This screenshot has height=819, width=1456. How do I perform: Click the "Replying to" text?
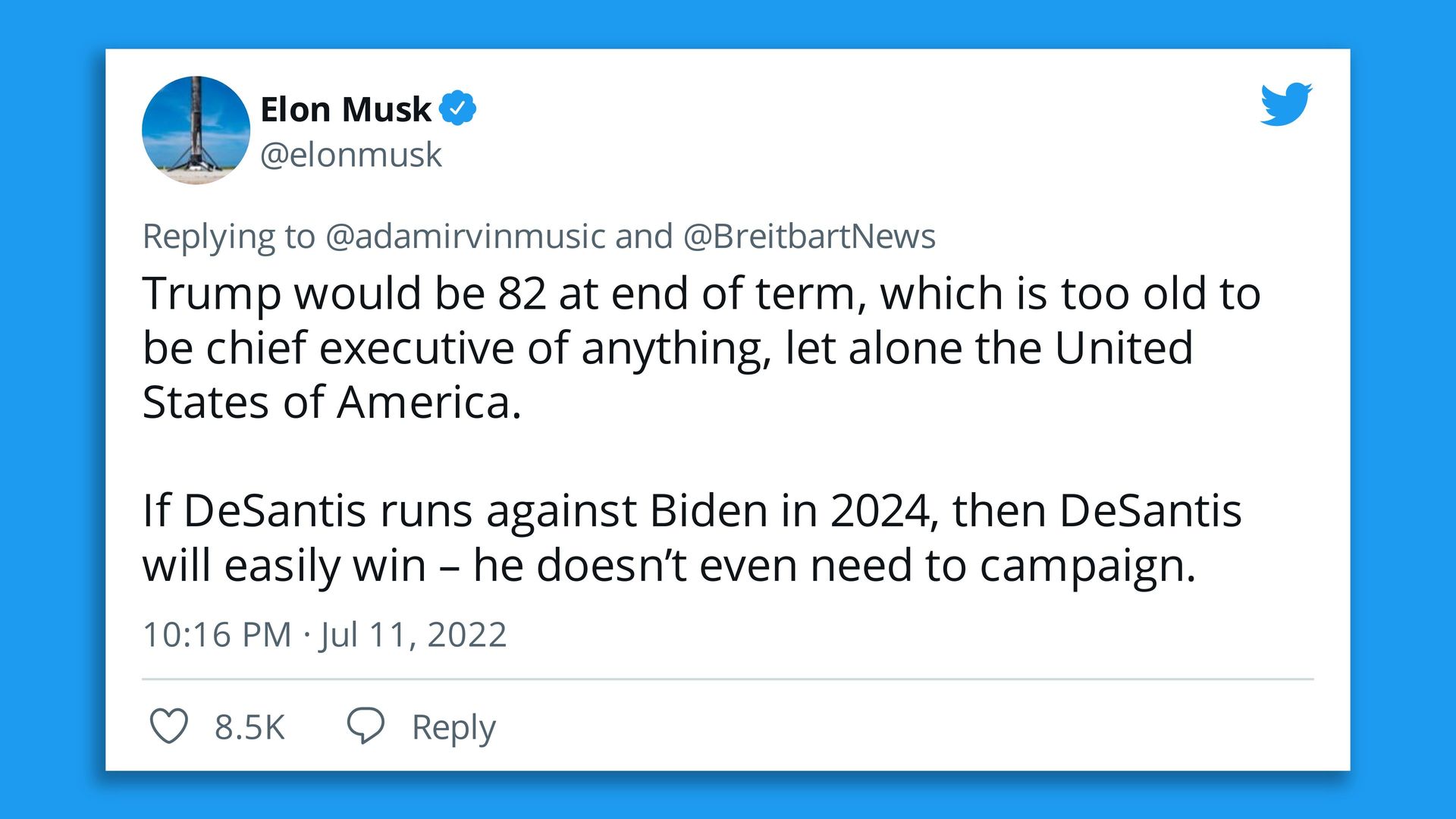(228, 237)
